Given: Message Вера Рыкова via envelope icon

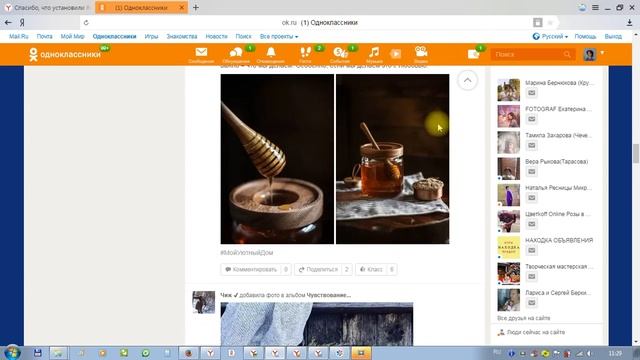Looking at the screenshot, I should (x=531, y=171).
